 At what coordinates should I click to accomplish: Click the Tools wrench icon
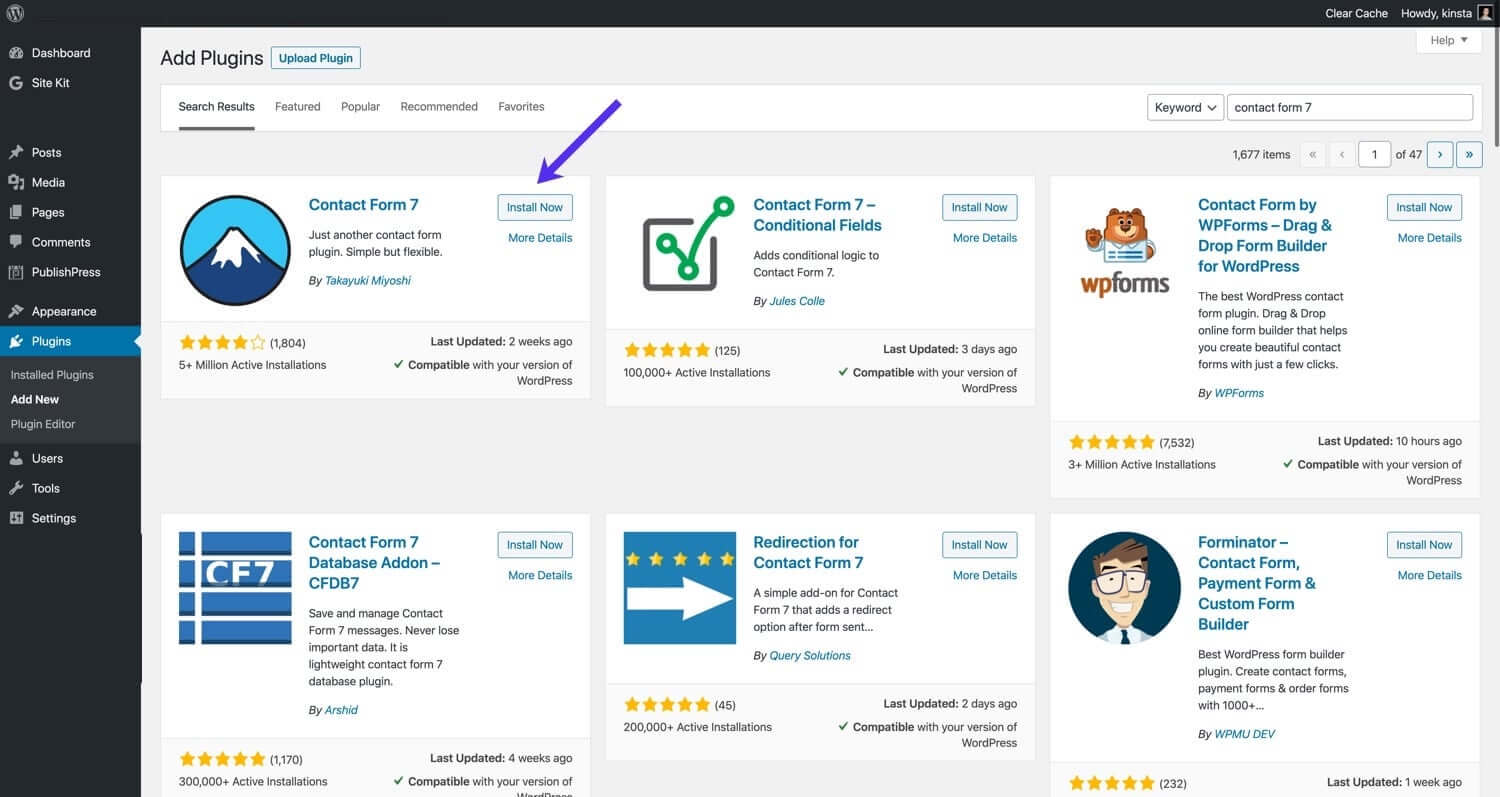16,489
